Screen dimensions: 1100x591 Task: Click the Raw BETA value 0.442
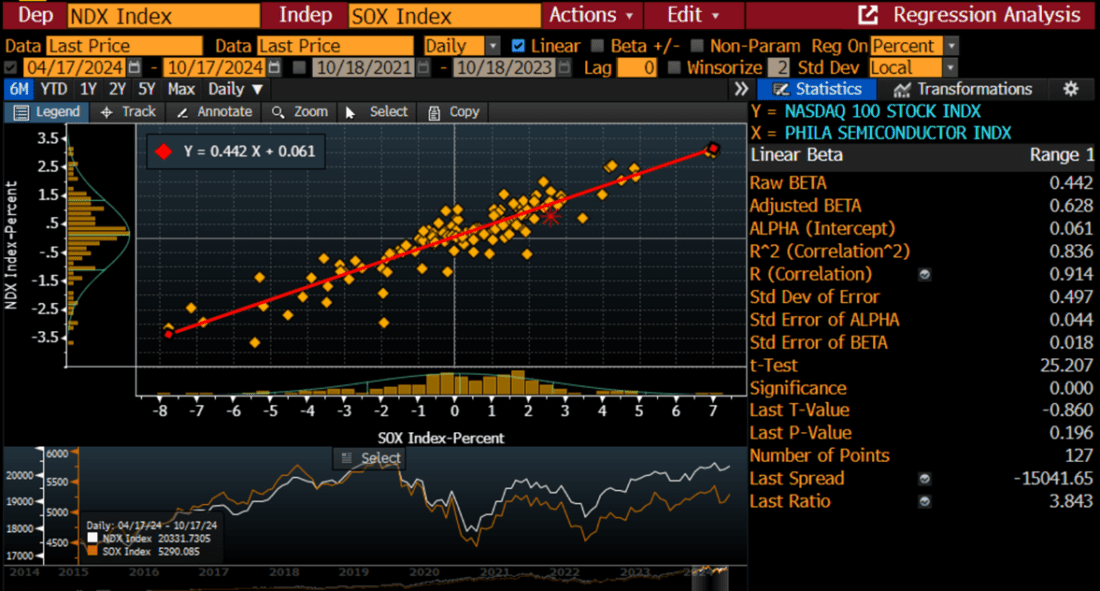1071,183
